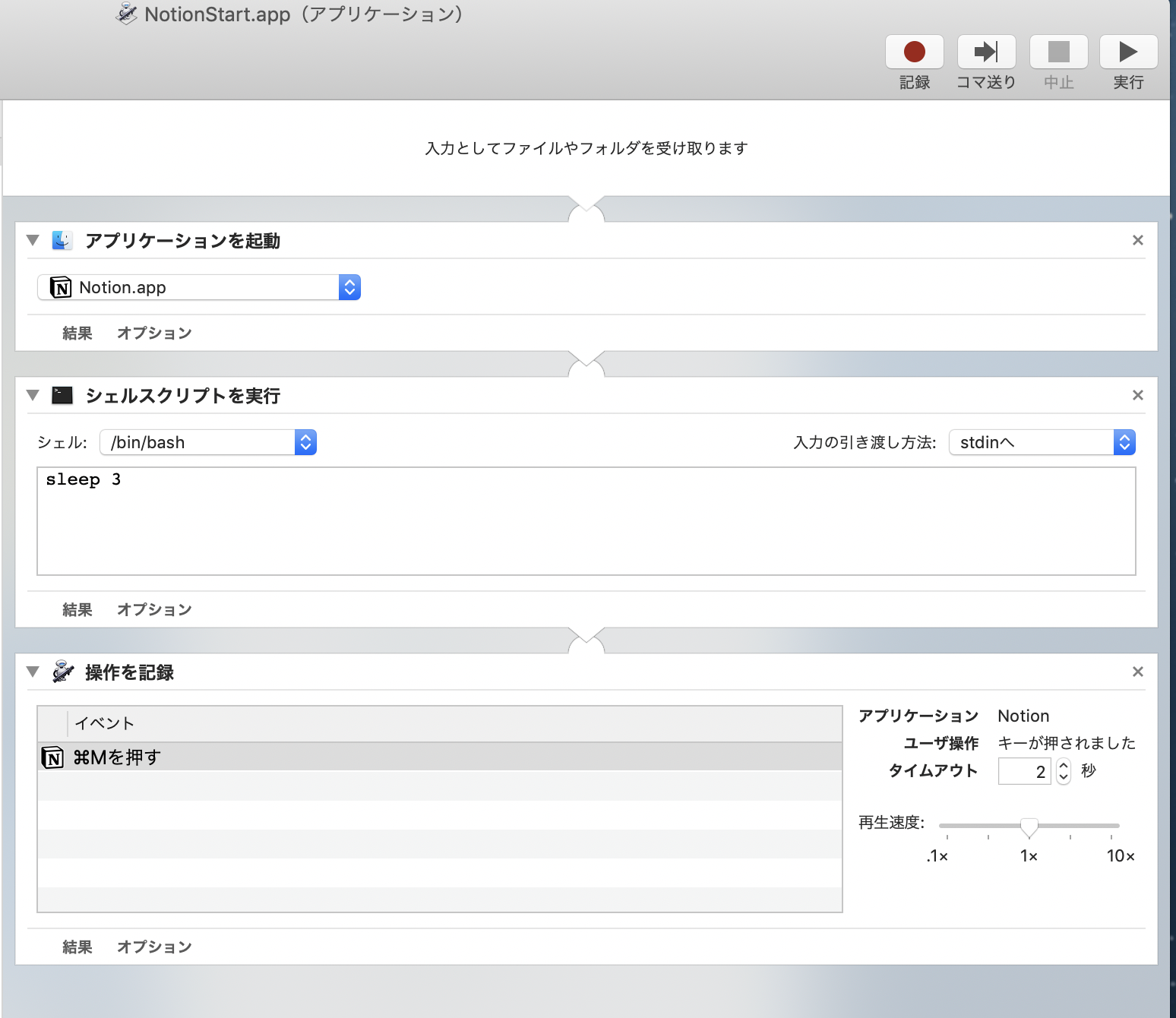Click the Automator document icon in title bar
Image resolution: width=1176 pixels, height=1018 pixels.
126,14
